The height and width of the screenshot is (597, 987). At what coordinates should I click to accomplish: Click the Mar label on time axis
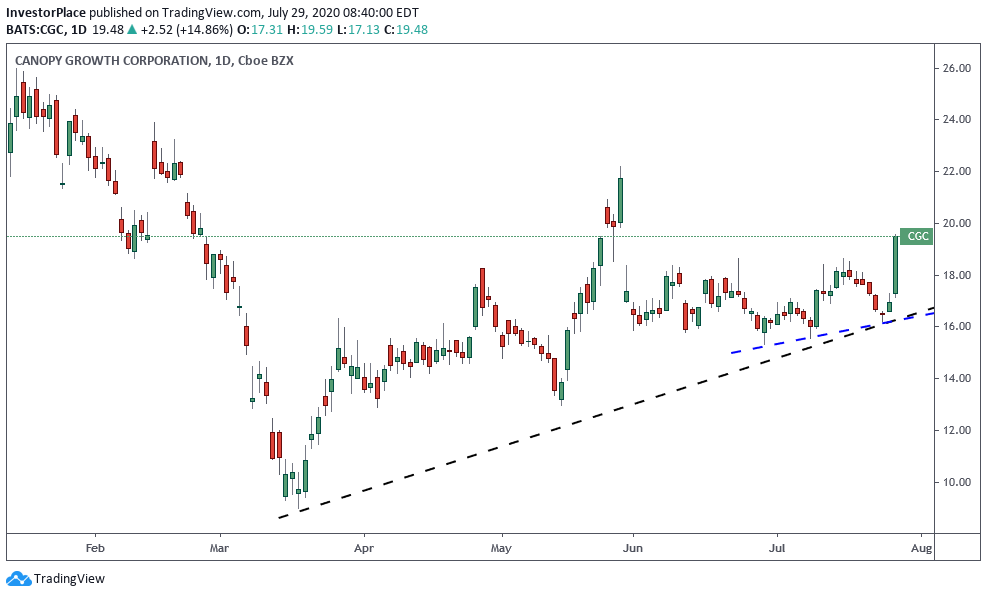point(219,548)
